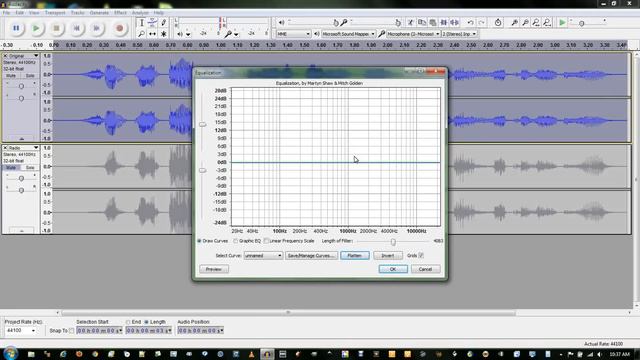Click the red Record button
The height and width of the screenshot is (360, 640).
pyautogui.click(x=120, y=28)
